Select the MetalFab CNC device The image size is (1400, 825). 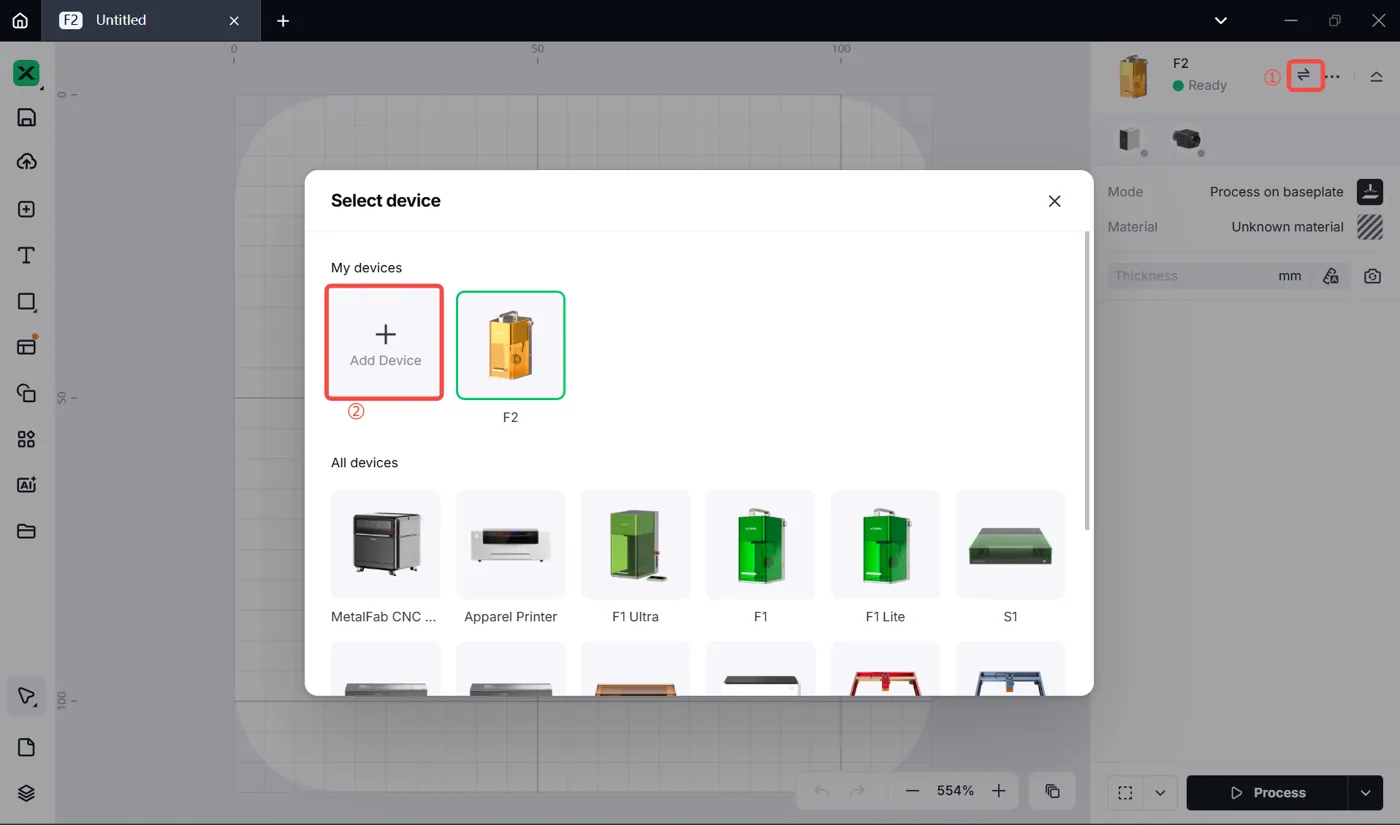(385, 545)
